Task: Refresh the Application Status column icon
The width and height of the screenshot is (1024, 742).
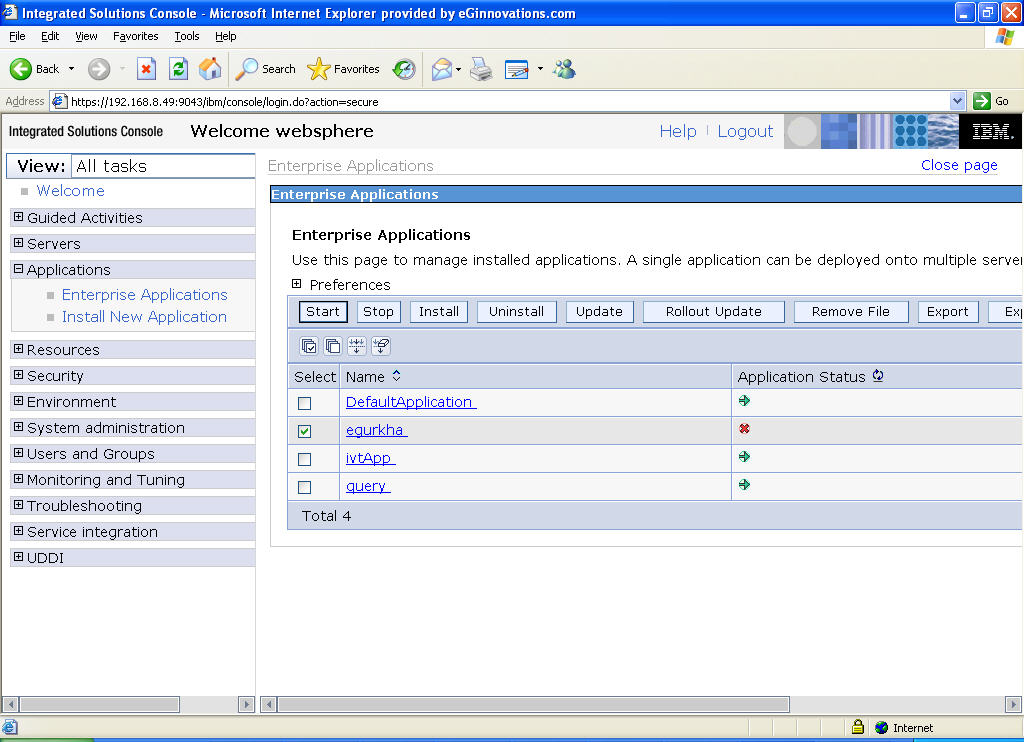Action: click(x=878, y=376)
